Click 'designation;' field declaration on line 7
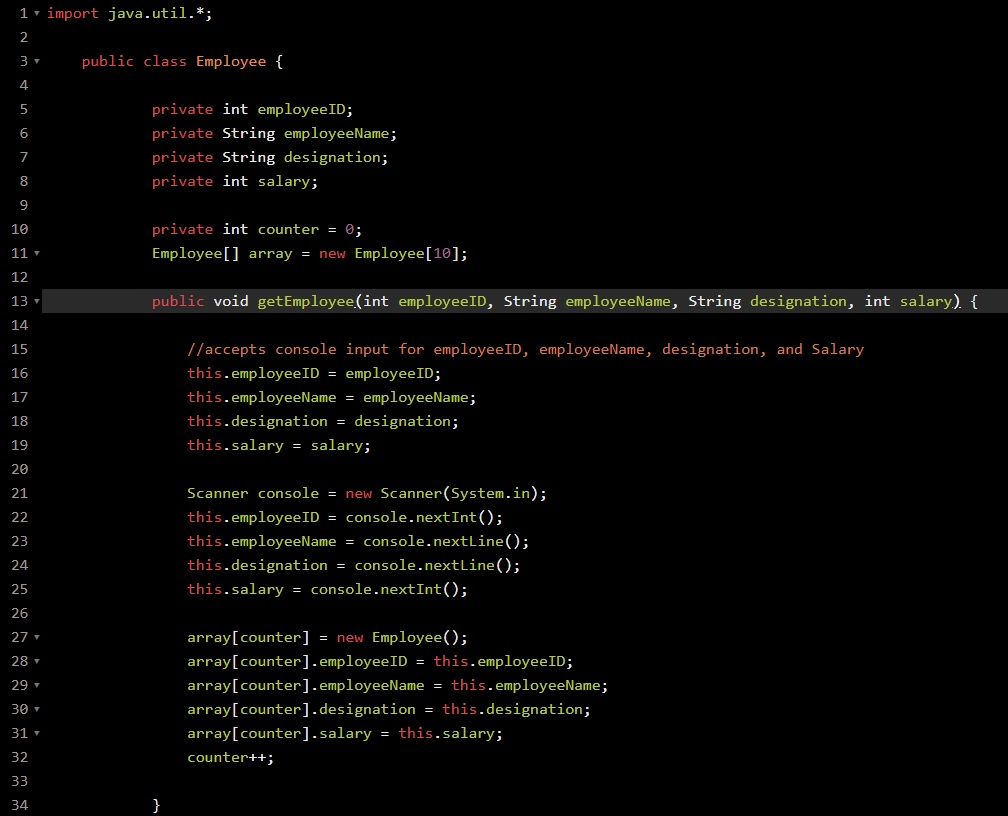This screenshot has width=1008, height=816. (x=336, y=158)
